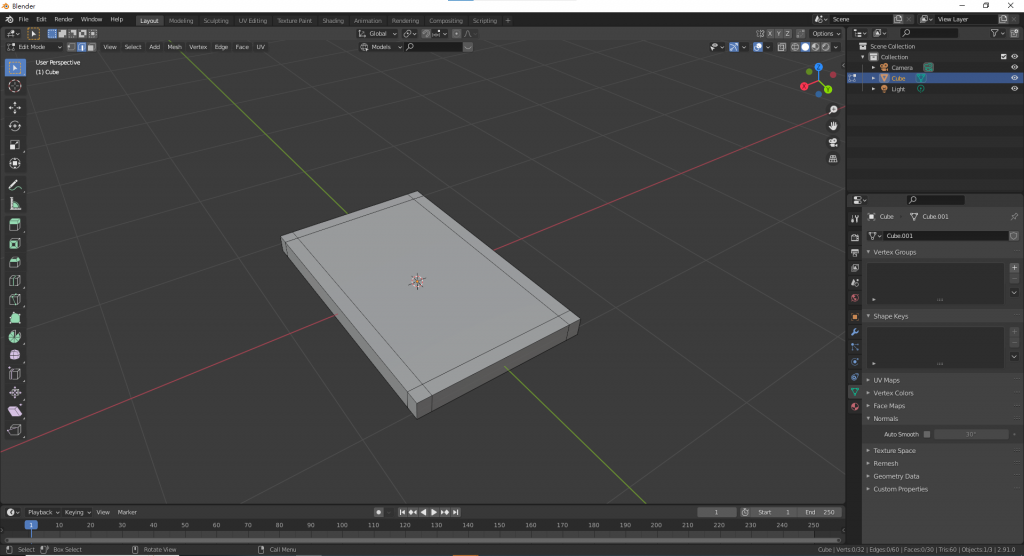The width and height of the screenshot is (1024, 556).
Task: Hide the Light in the outliner
Action: click(1014, 89)
